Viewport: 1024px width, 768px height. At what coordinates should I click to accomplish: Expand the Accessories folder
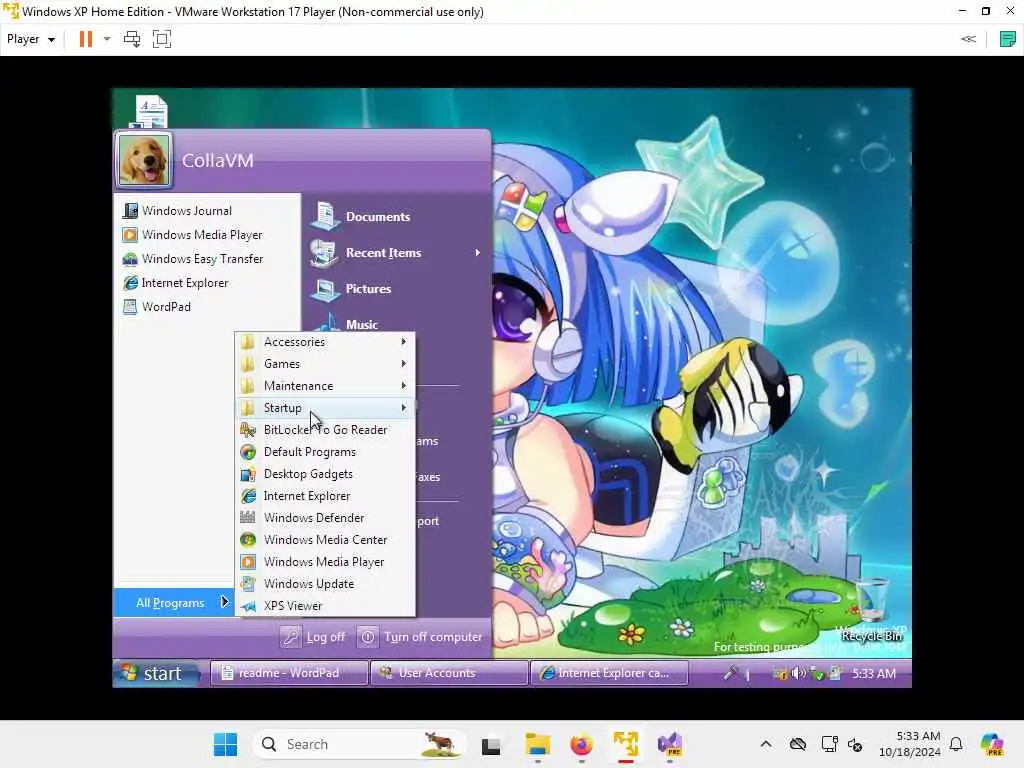pyautogui.click(x=325, y=342)
